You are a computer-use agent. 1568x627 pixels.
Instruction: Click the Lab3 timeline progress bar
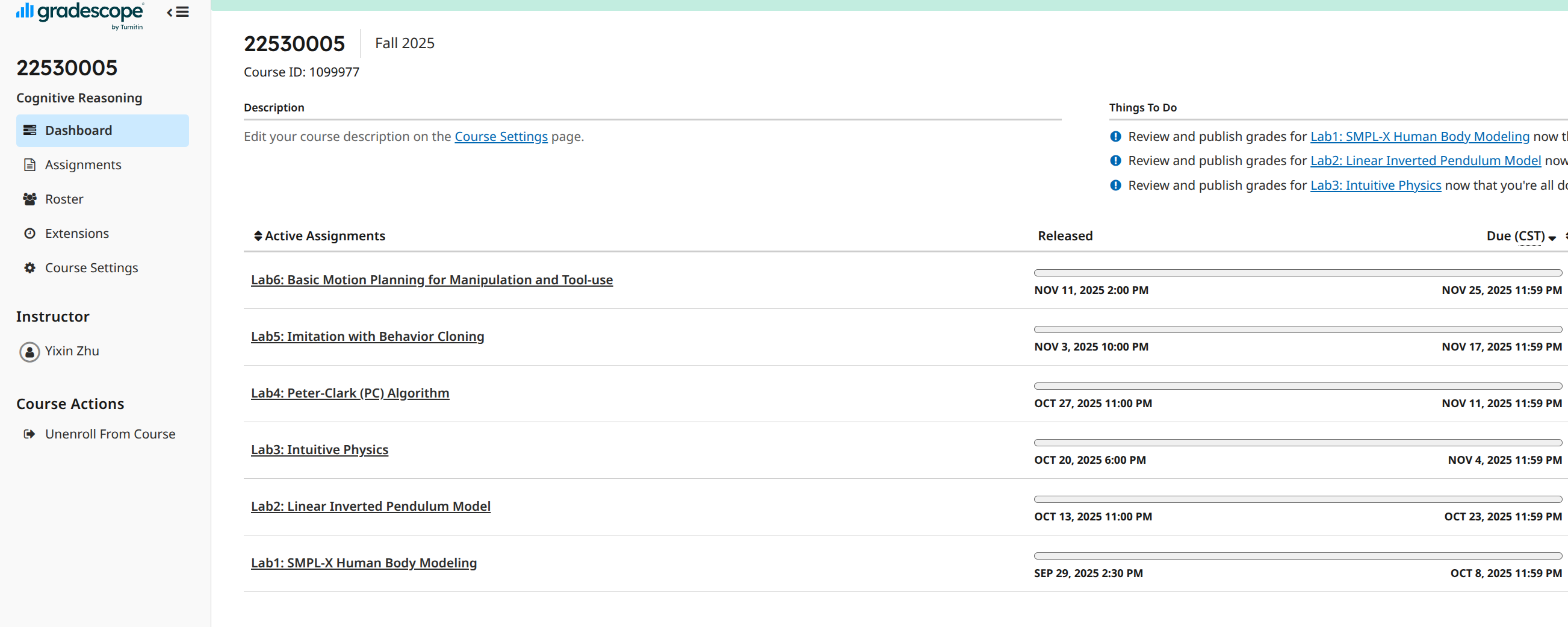[1298, 443]
